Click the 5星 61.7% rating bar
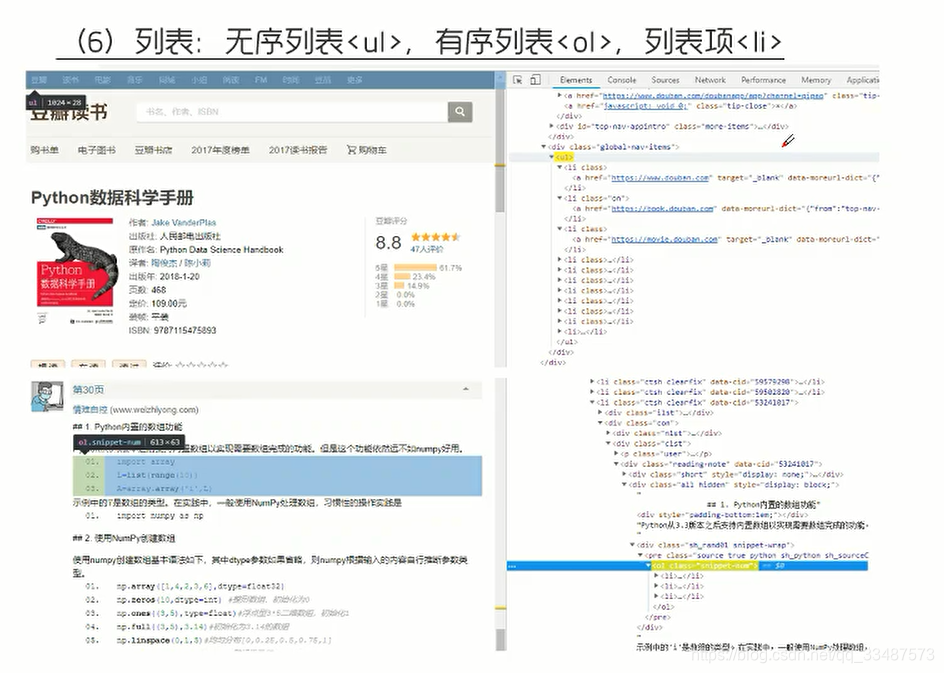The height and width of the screenshot is (673, 944). coord(415,267)
